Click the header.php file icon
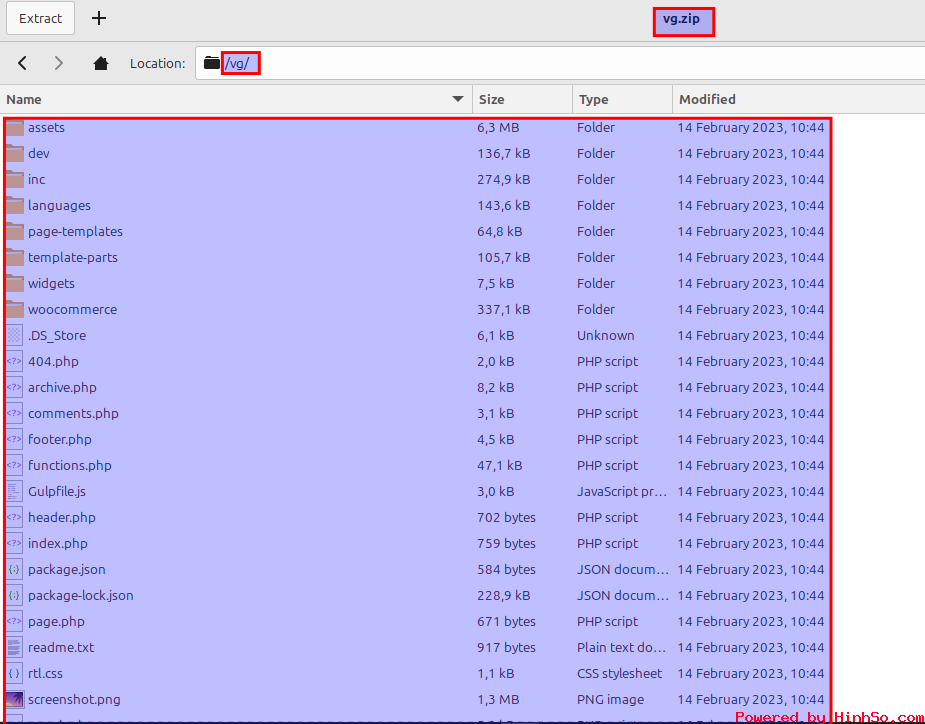 tap(15, 517)
